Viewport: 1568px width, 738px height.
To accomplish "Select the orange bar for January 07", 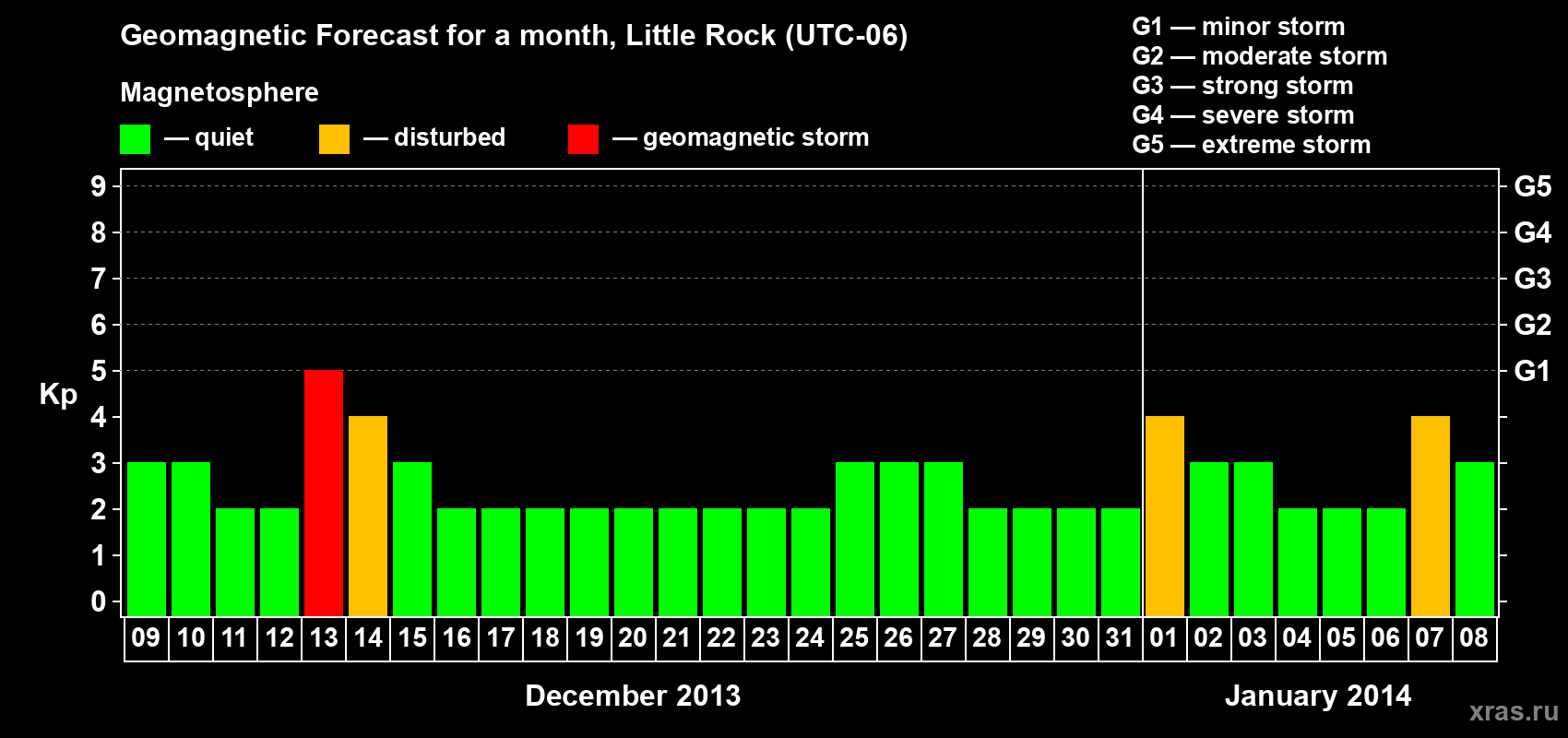I will pyautogui.click(x=1431, y=517).
